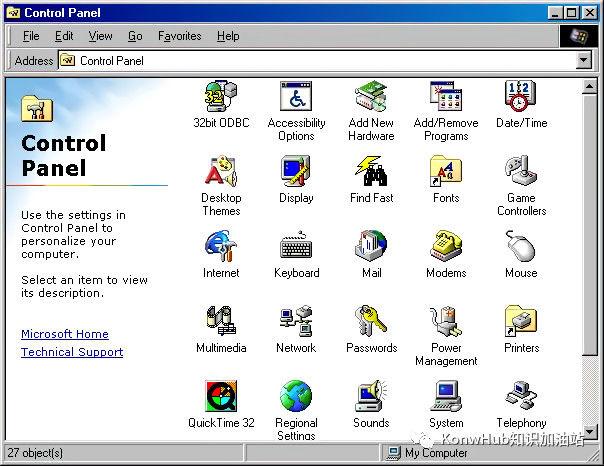Select the QuickTime 32 icon
The height and width of the screenshot is (466, 604).
(221, 396)
